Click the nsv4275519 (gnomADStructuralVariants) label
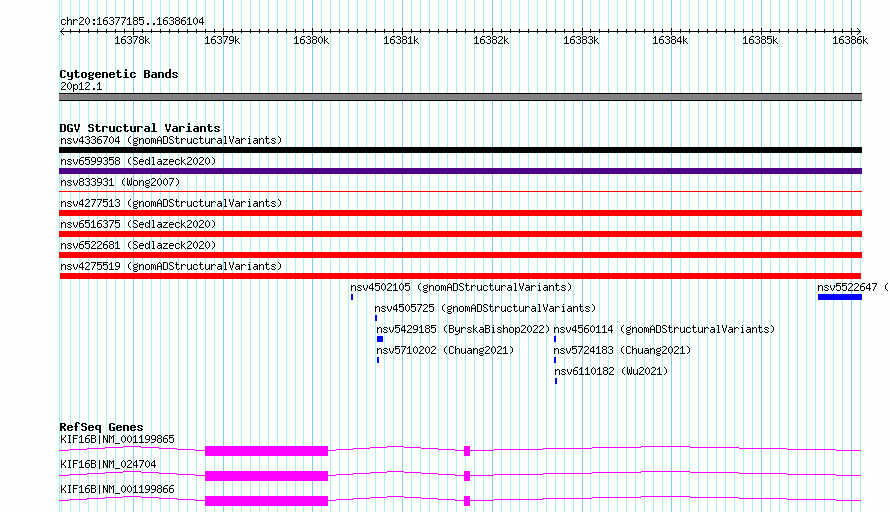890x512 pixels. [171, 266]
